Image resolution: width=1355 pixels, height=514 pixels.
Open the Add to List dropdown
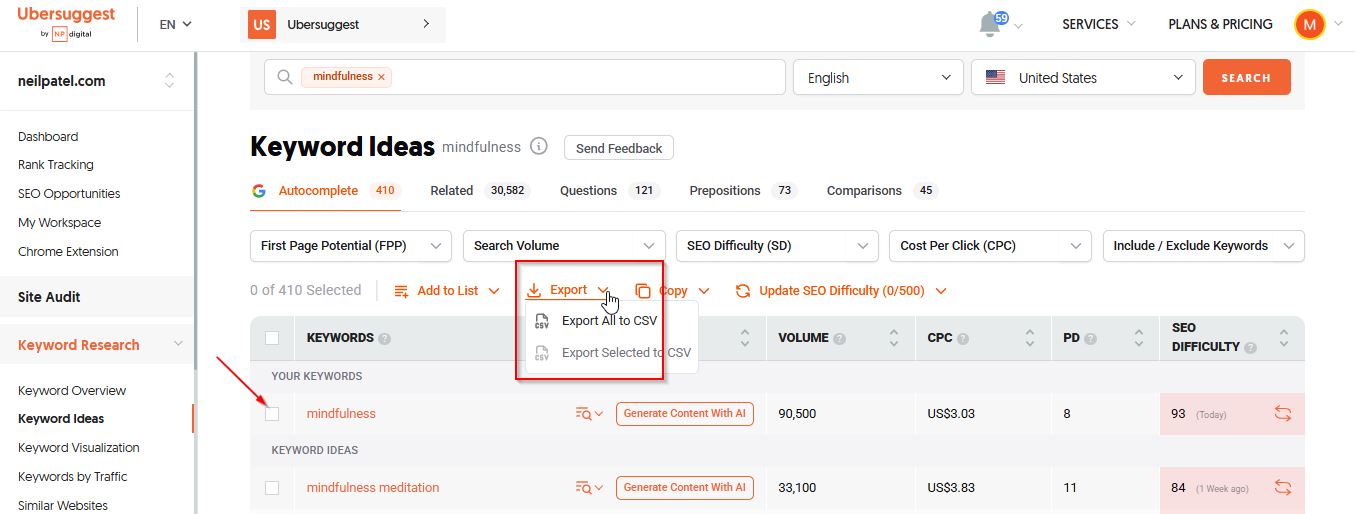click(x=447, y=291)
